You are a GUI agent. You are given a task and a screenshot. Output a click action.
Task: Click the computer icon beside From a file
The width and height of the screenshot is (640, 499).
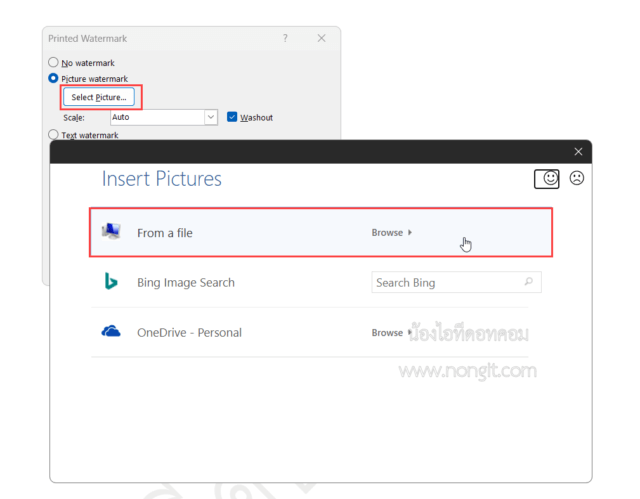click(111, 231)
